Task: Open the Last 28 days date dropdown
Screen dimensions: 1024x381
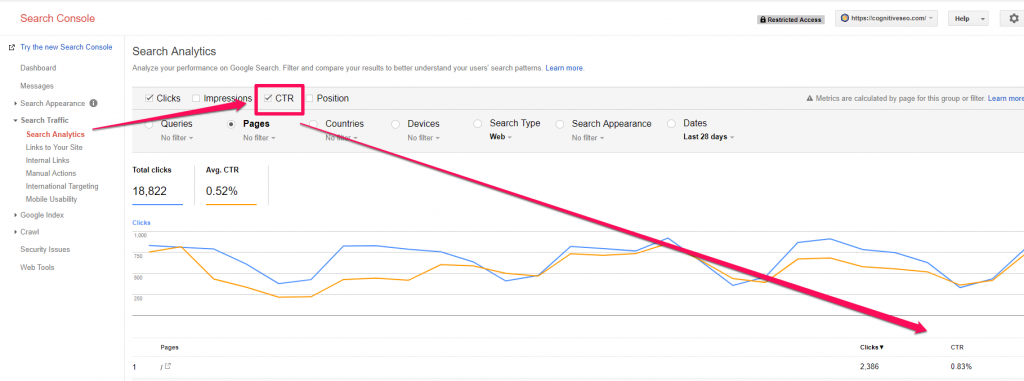Action: pyautogui.click(x=708, y=137)
